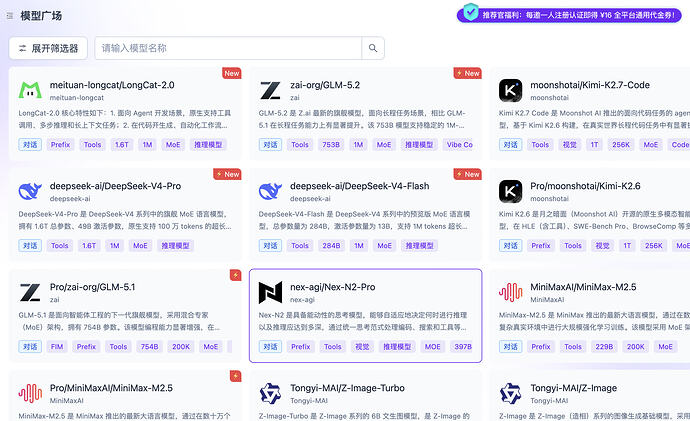This screenshot has height=421, width=690.
Task: Click the FIM tag on GLM-5.1 card
Action: (57, 347)
